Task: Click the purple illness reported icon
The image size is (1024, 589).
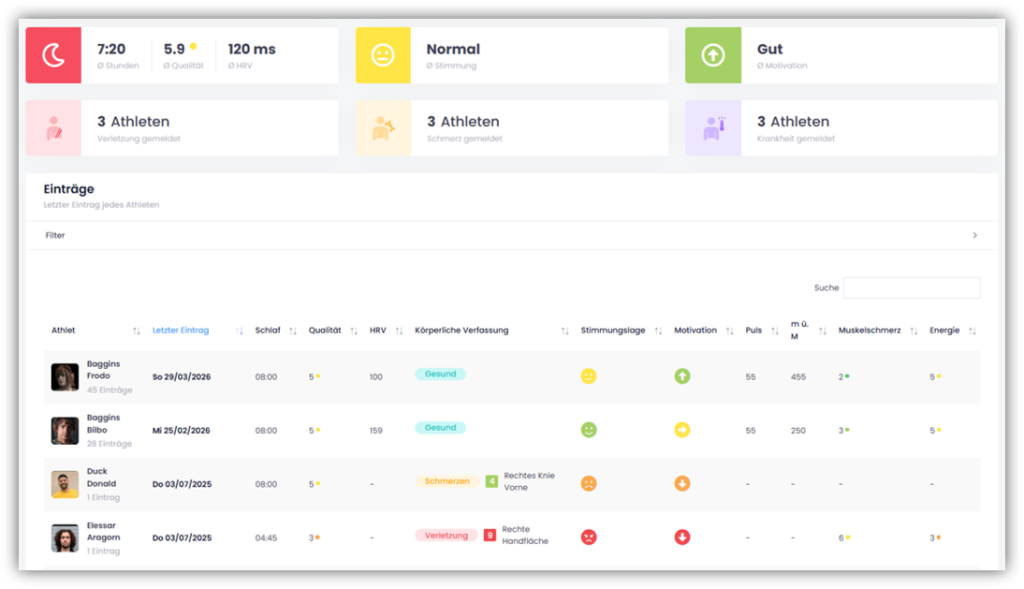Action: pos(712,128)
